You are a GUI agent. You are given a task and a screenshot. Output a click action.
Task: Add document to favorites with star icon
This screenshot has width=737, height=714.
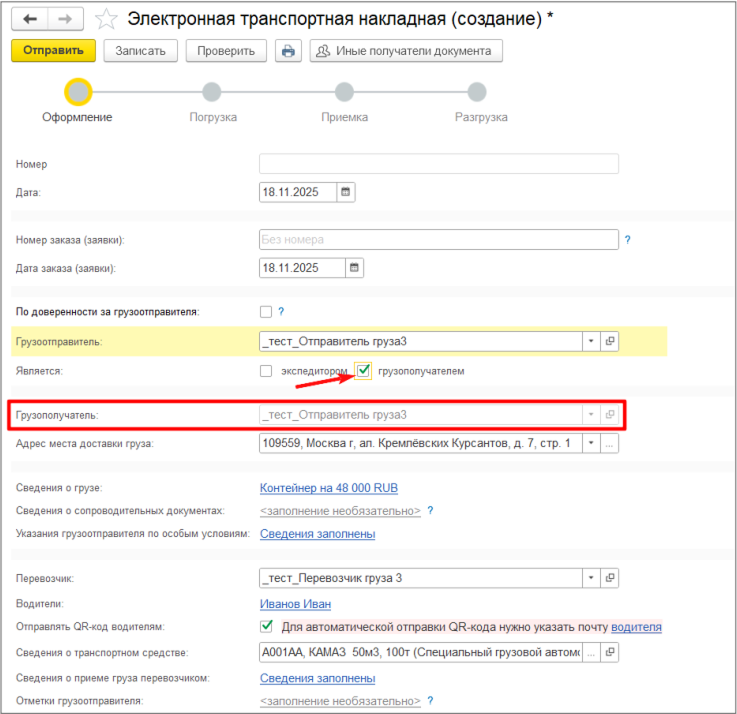pos(104,20)
